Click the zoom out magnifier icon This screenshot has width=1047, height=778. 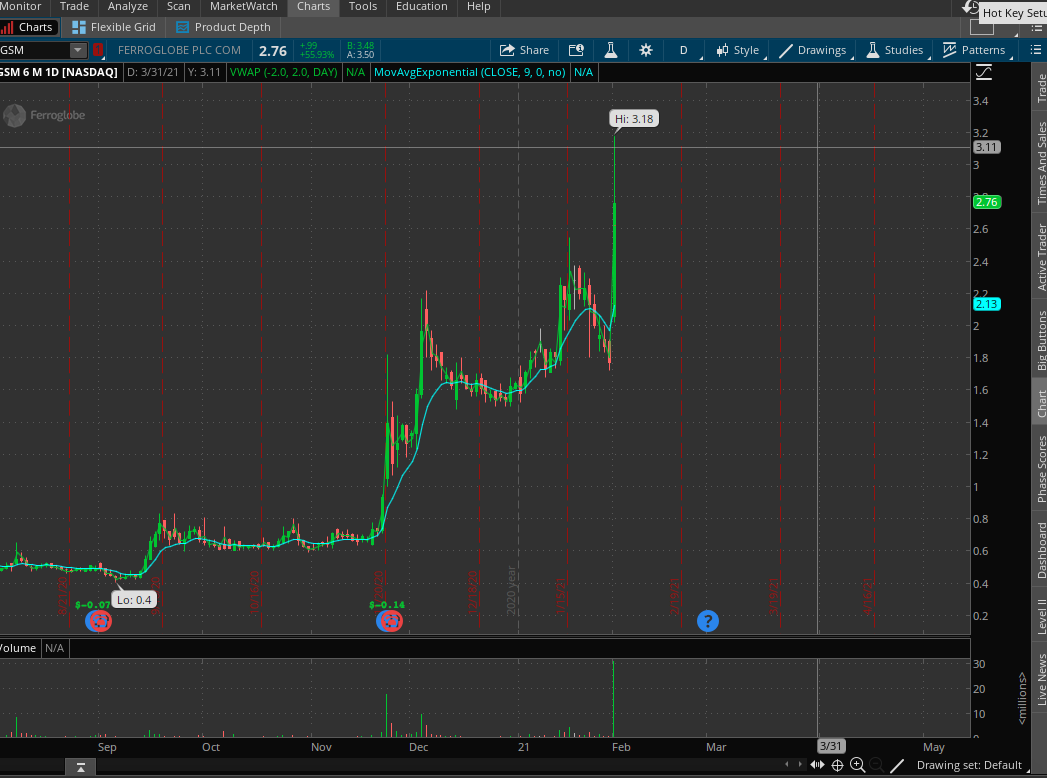tap(877, 765)
